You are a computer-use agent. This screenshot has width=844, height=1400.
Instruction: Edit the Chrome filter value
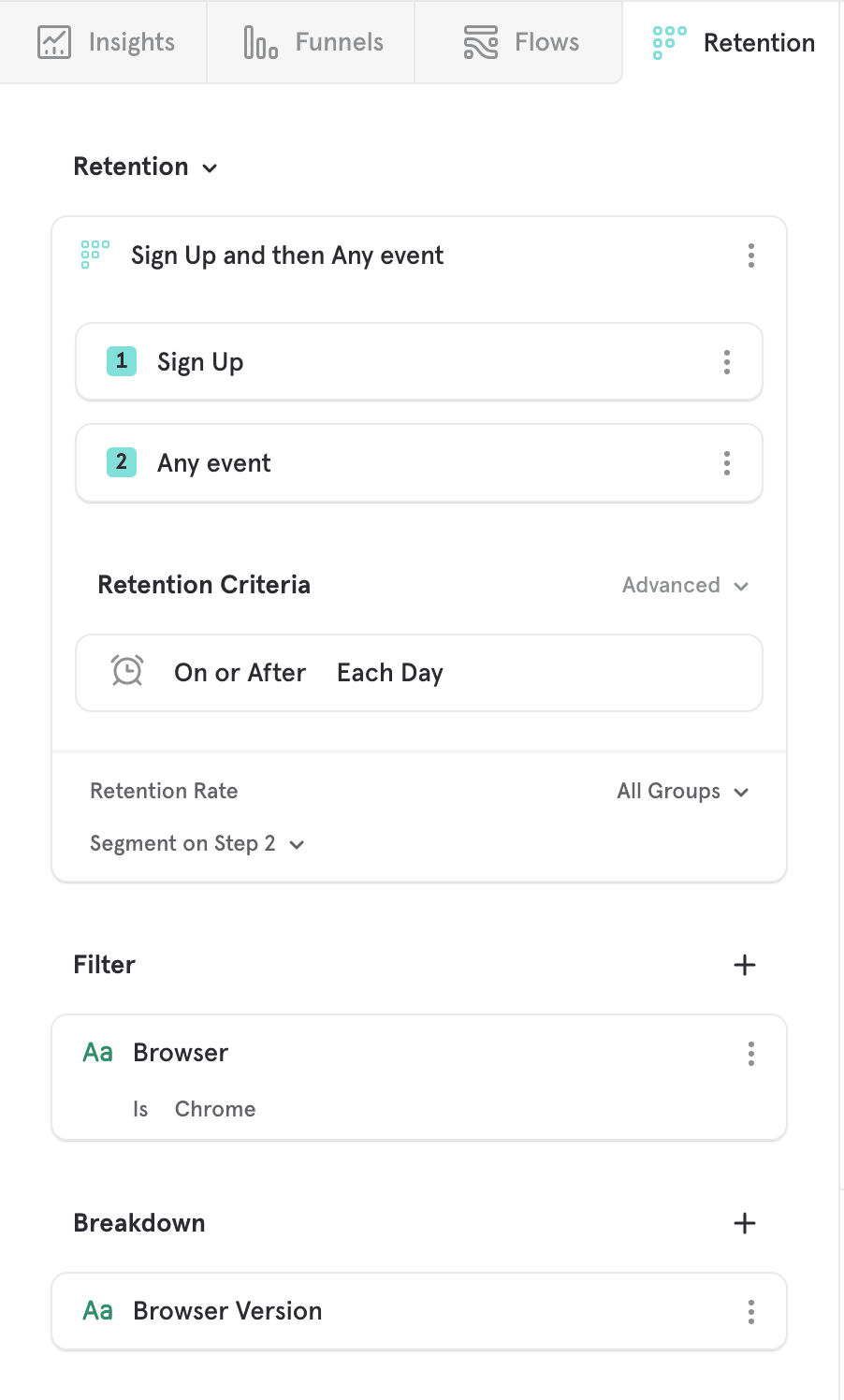click(215, 1109)
